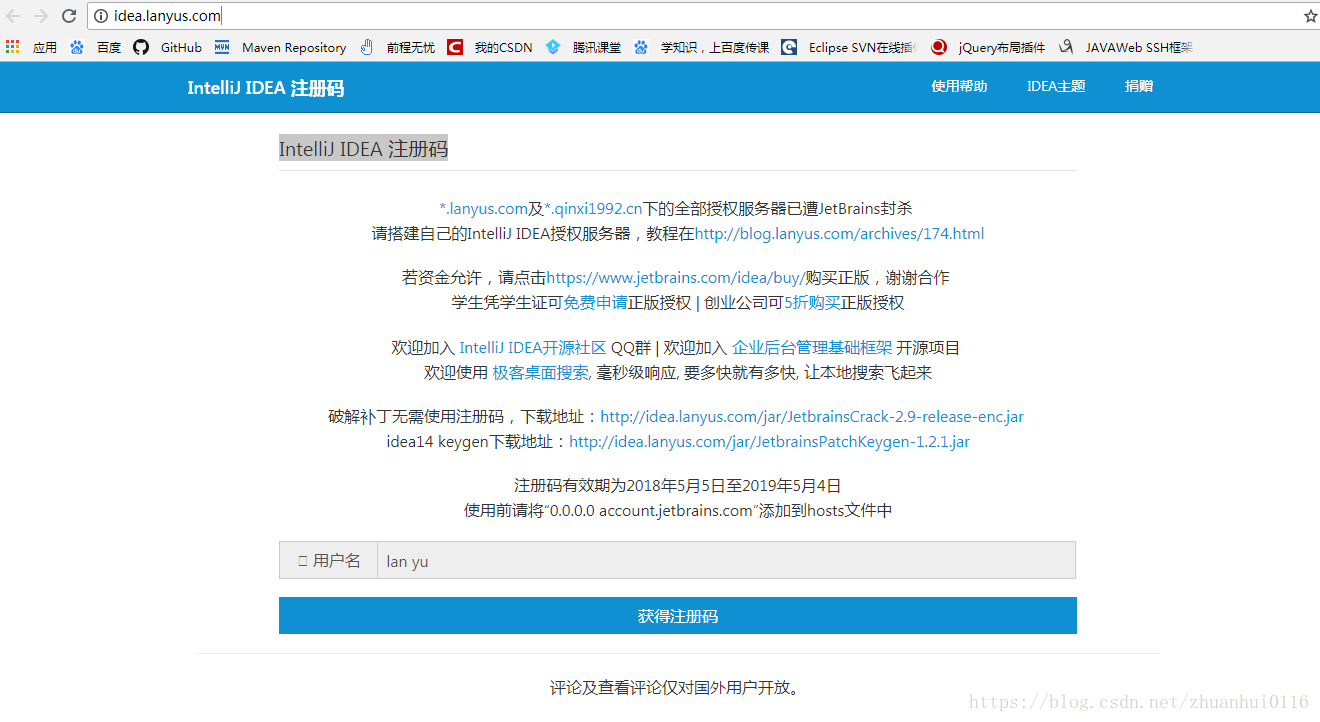Image resolution: width=1320 pixels, height=722 pixels.
Task: Click the 5折购买 startup discount link
Action: point(812,303)
